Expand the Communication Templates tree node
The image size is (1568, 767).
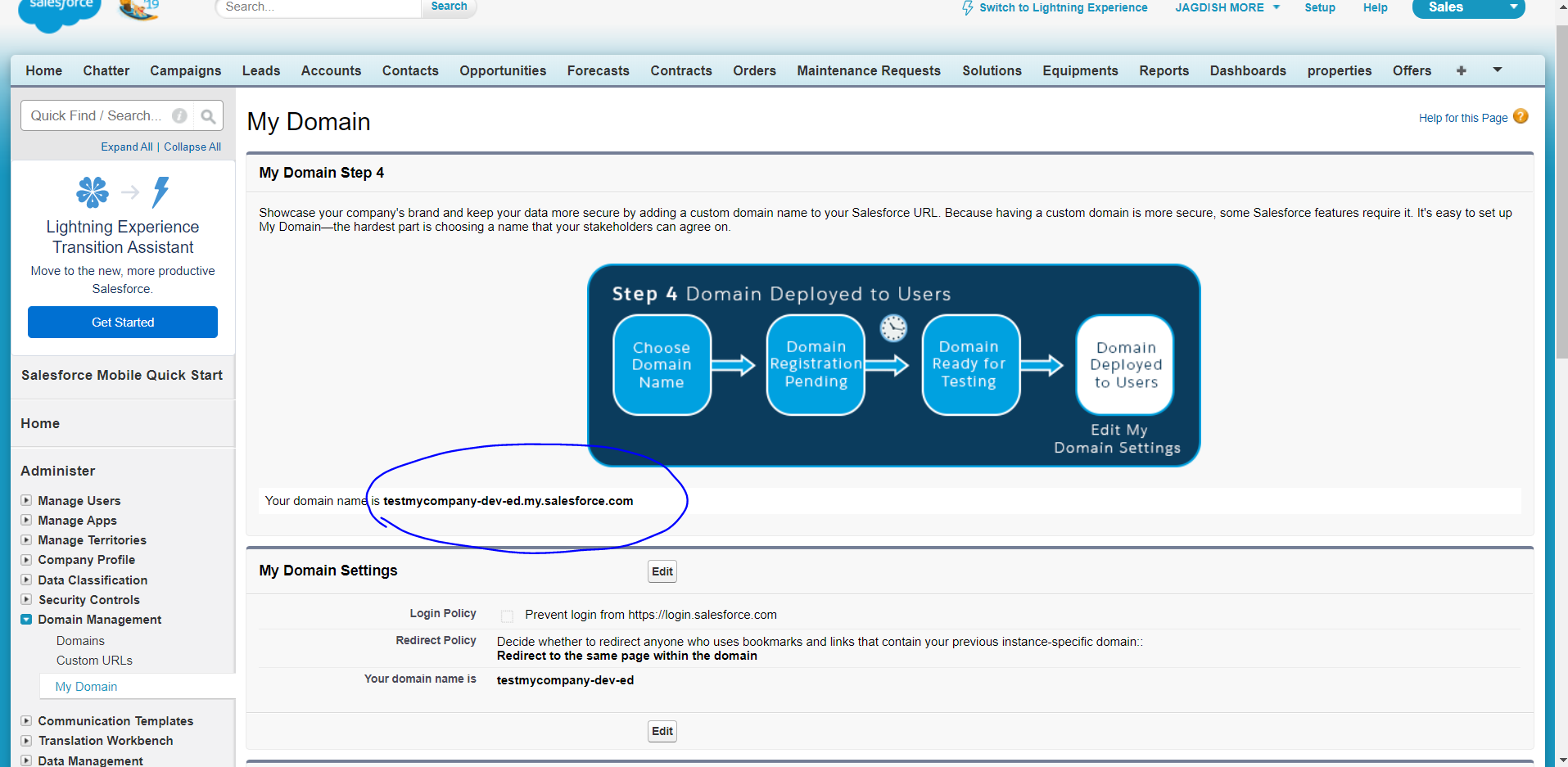[26, 720]
